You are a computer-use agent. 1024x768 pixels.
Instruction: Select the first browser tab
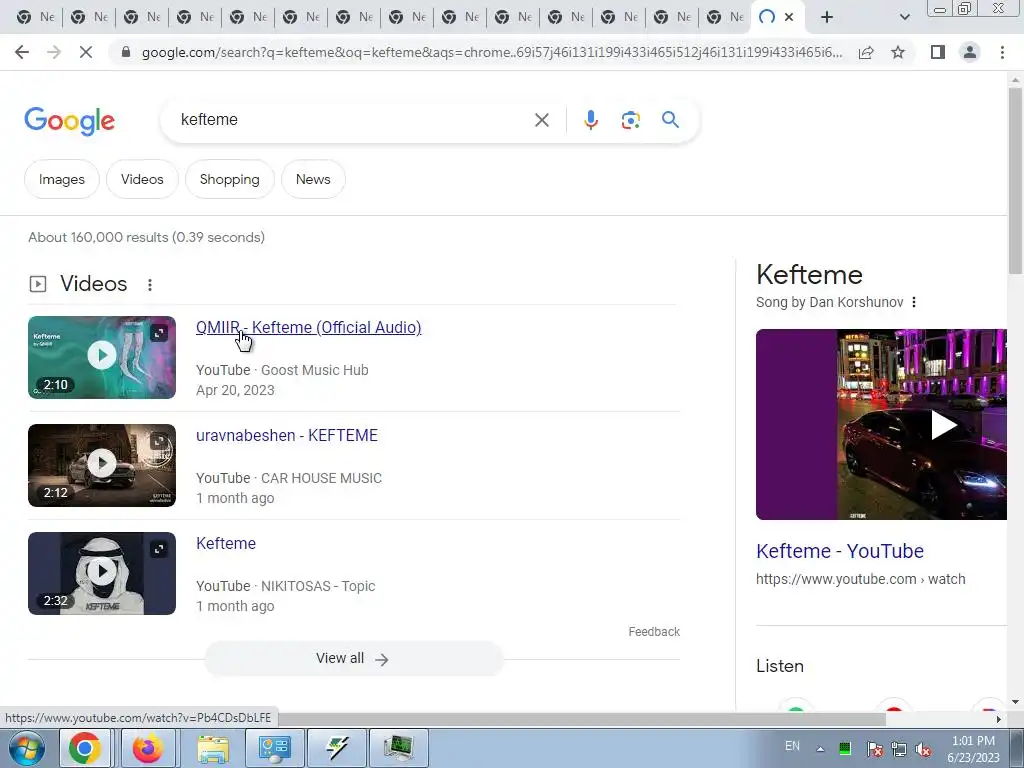coord(35,17)
